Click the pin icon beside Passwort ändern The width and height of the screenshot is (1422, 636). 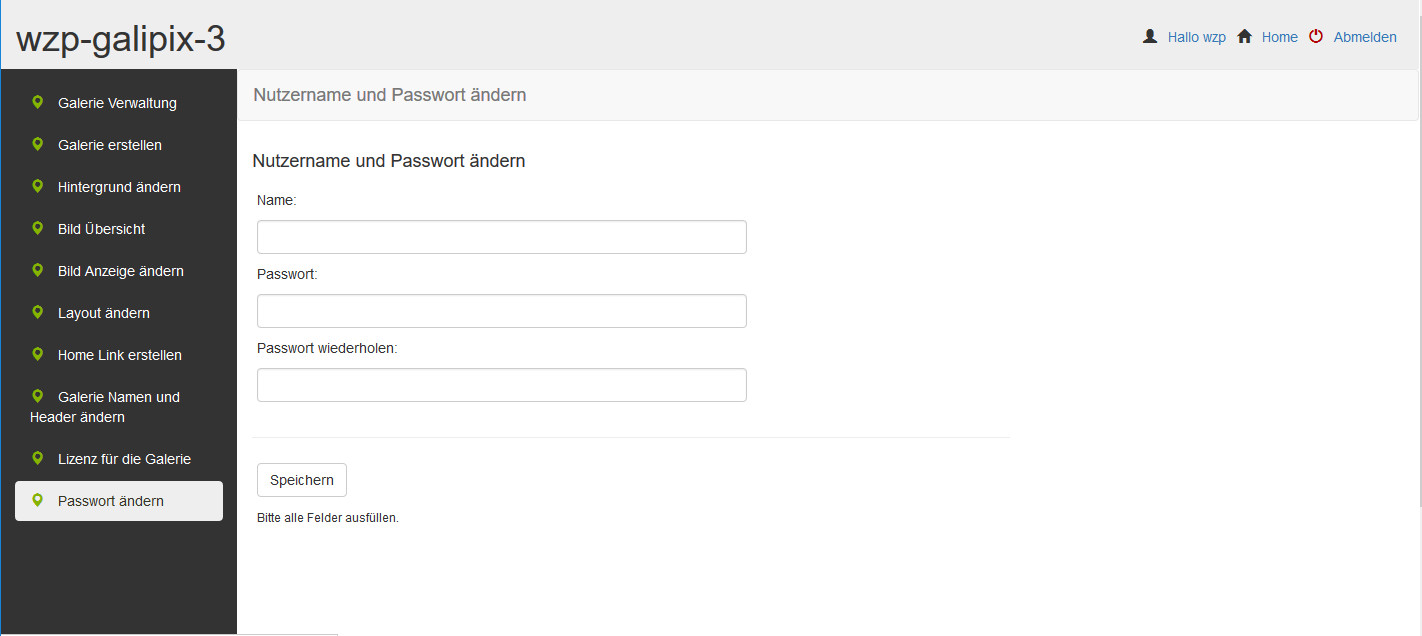tap(38, 500)
